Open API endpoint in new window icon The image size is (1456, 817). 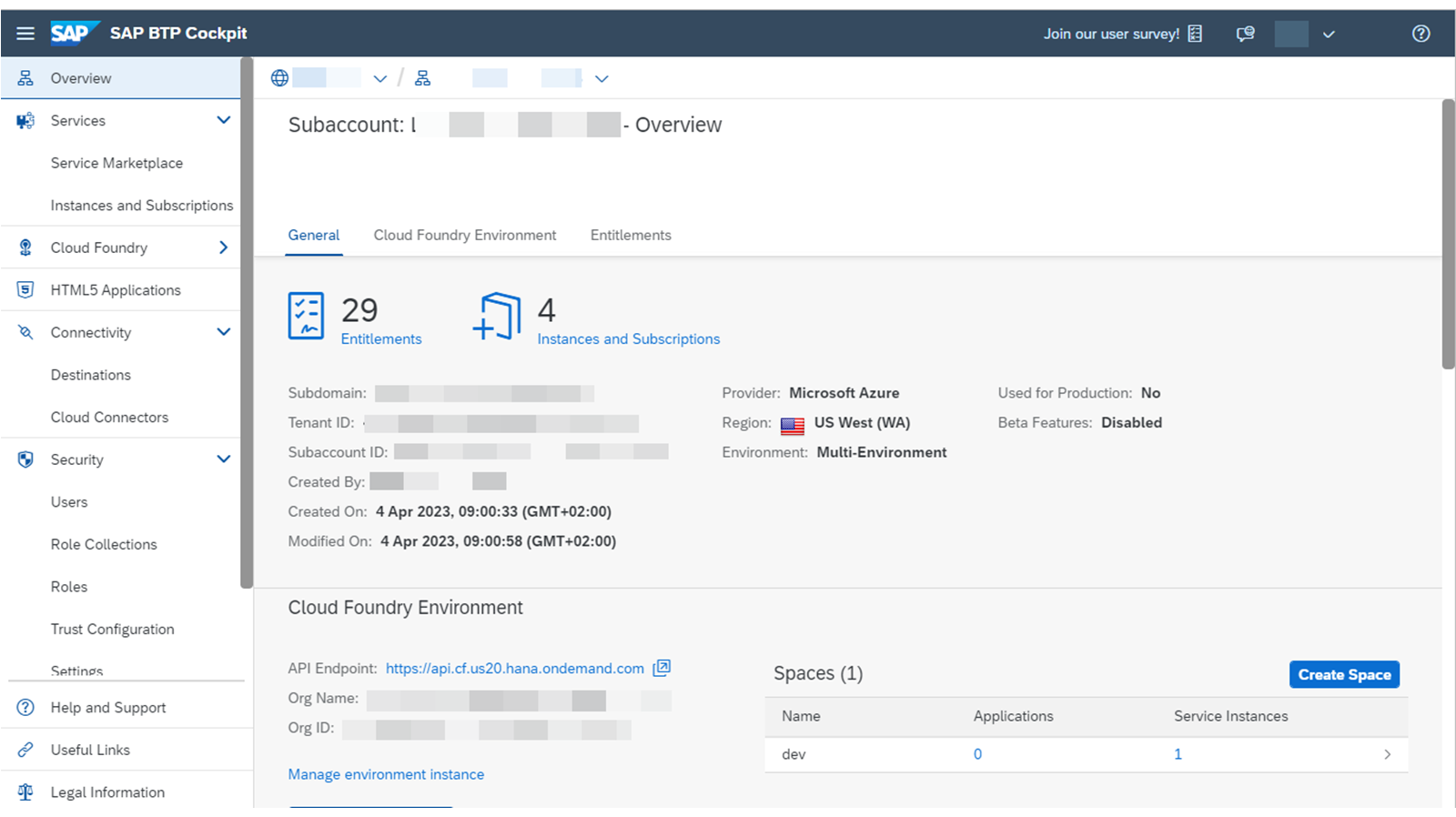point(662,668)
